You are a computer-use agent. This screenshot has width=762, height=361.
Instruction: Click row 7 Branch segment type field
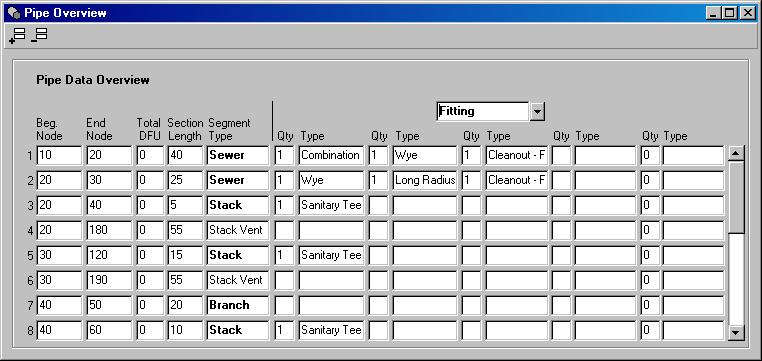pos(238,305)
